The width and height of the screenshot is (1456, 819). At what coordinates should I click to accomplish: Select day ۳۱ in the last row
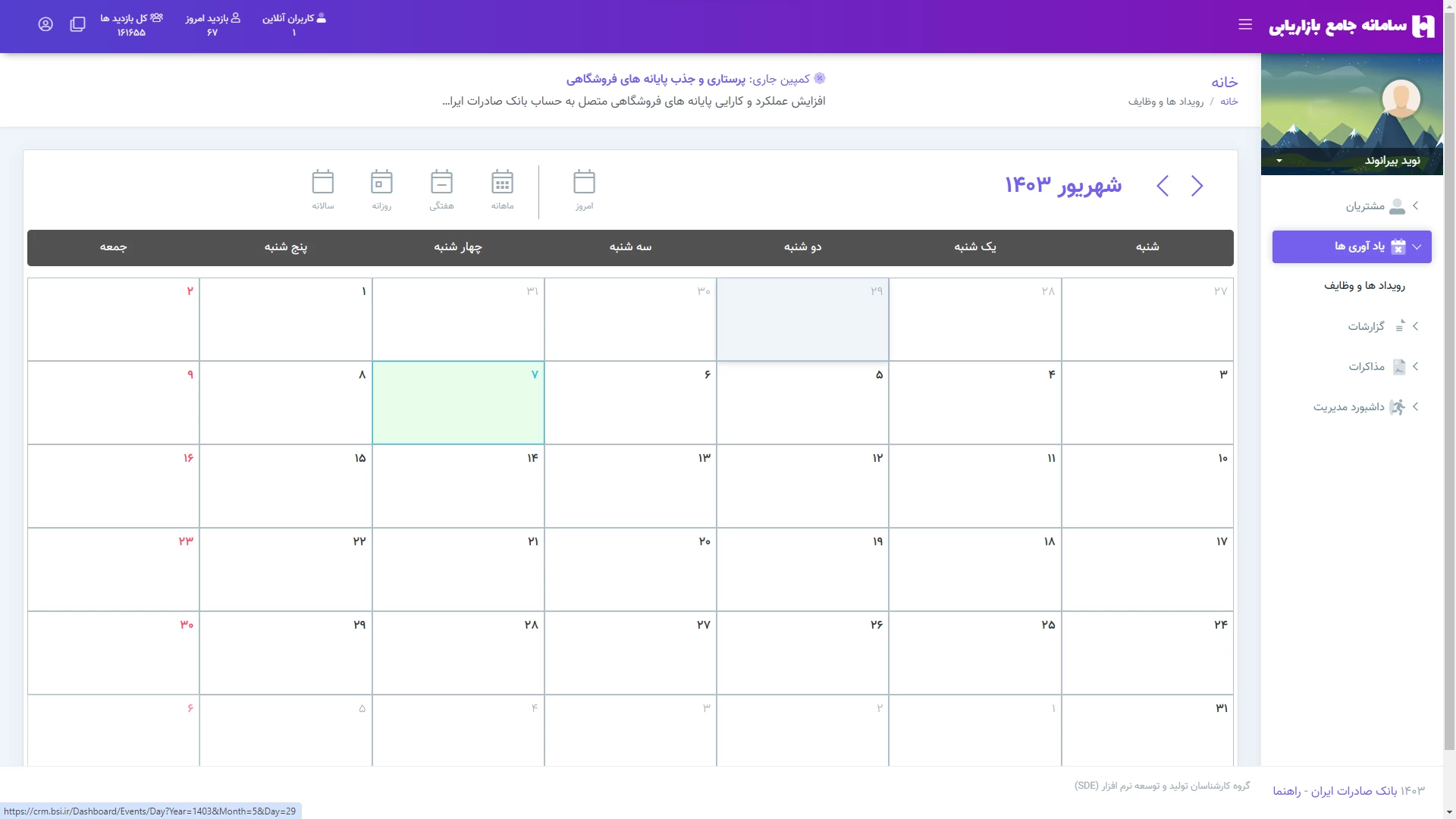pyautogui.click(x=1147, y=730)
